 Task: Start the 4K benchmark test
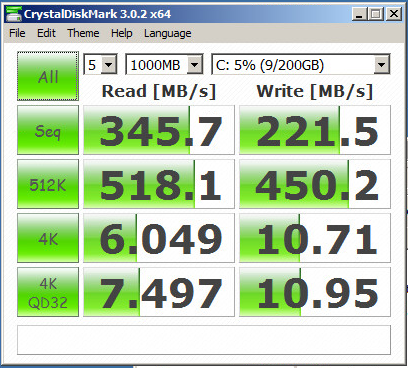[x=48, y=238]
